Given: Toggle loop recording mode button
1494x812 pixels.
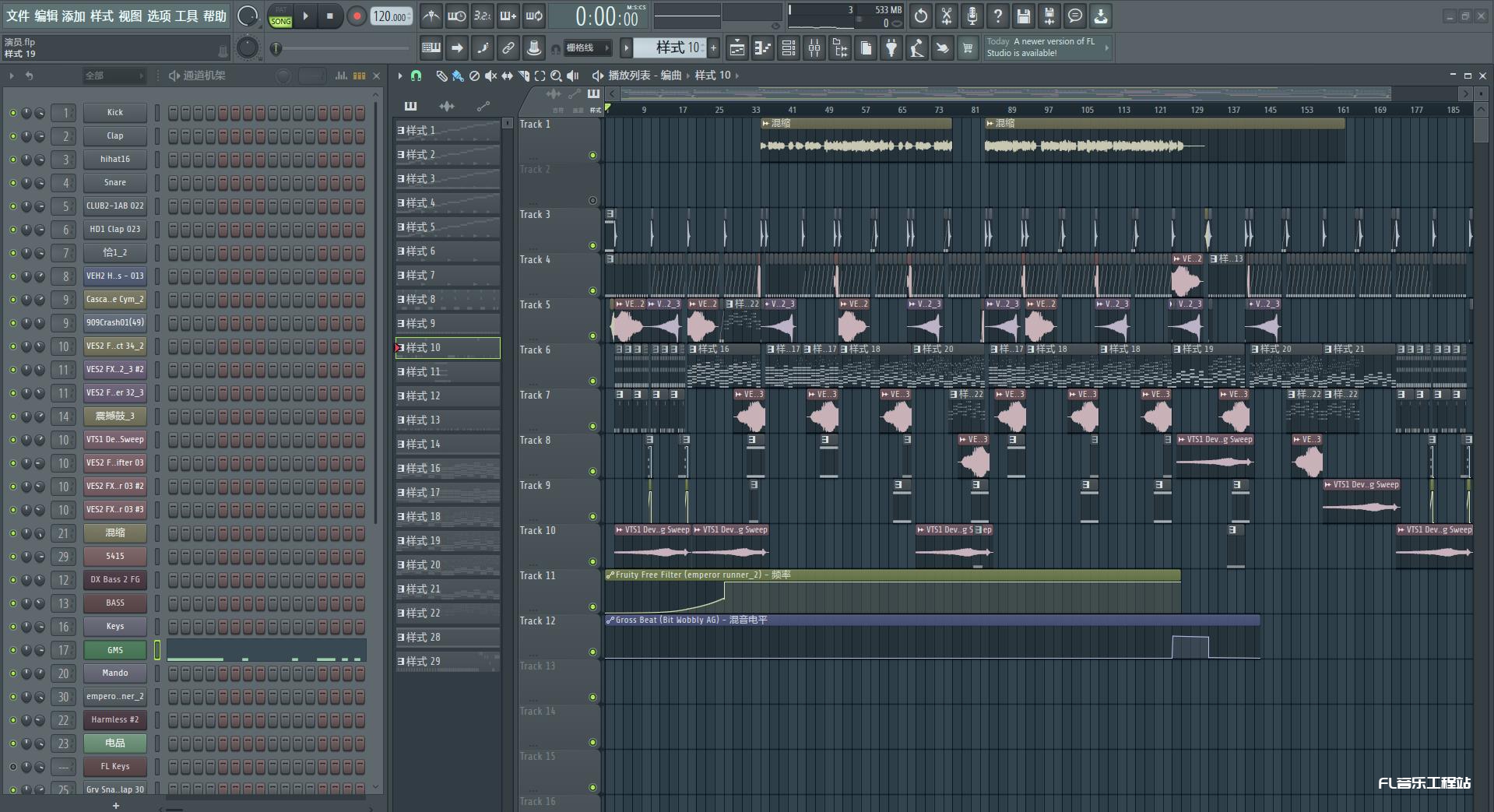Looking at the screenshot, I should point(533,16).
